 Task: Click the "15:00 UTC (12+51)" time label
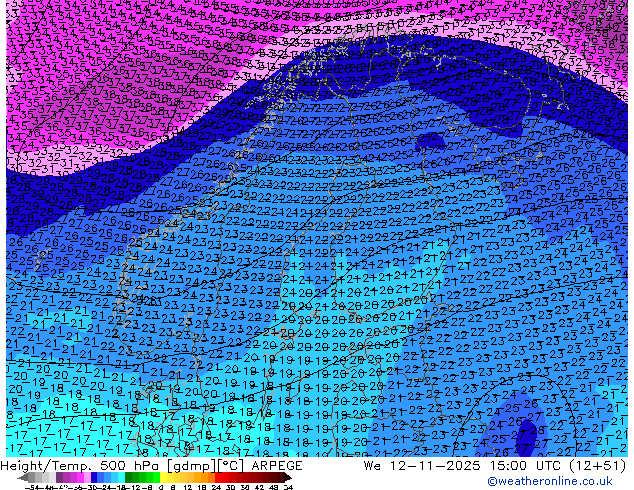click(x=558, y=466)
